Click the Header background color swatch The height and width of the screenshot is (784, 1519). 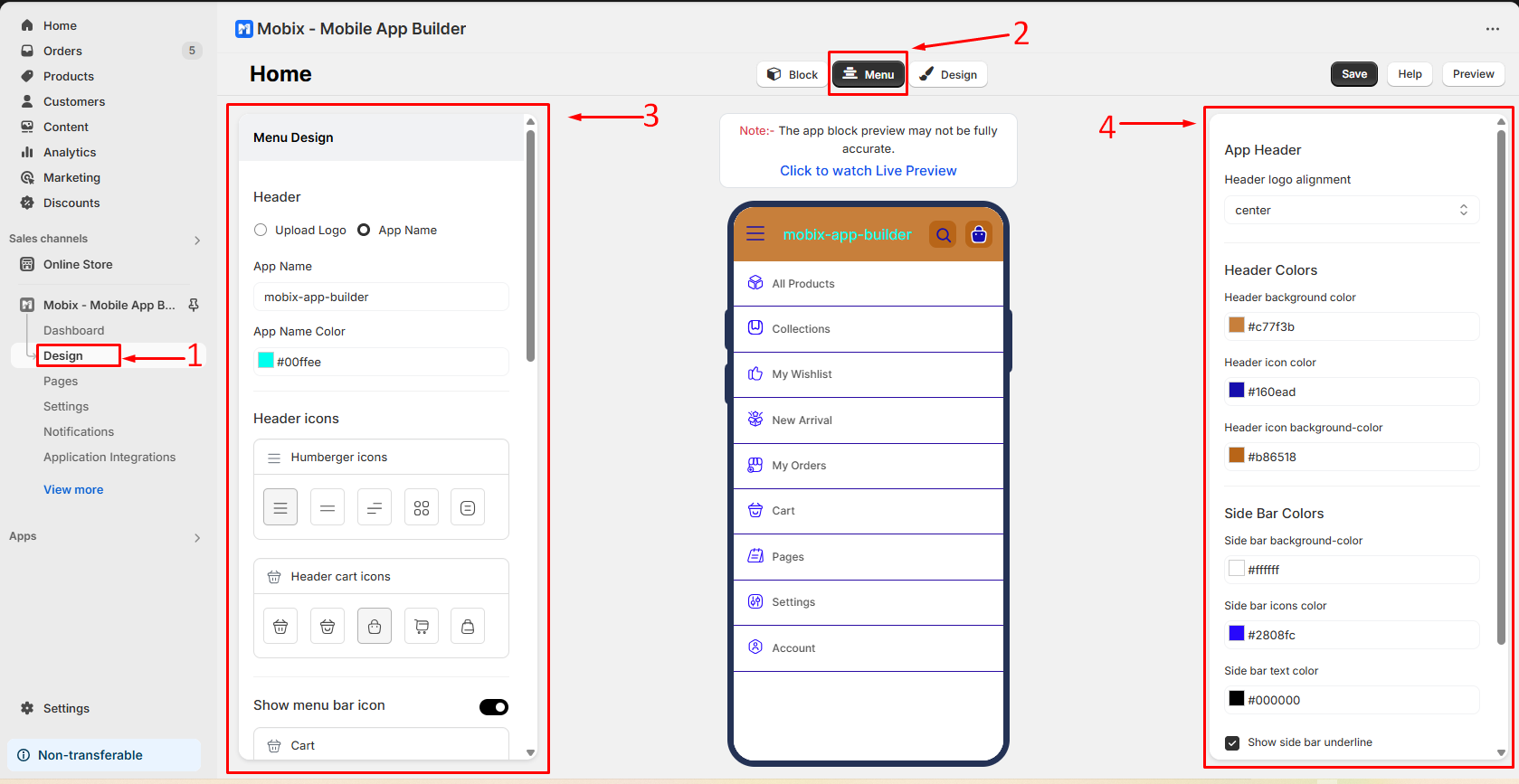click(1237, 325)
